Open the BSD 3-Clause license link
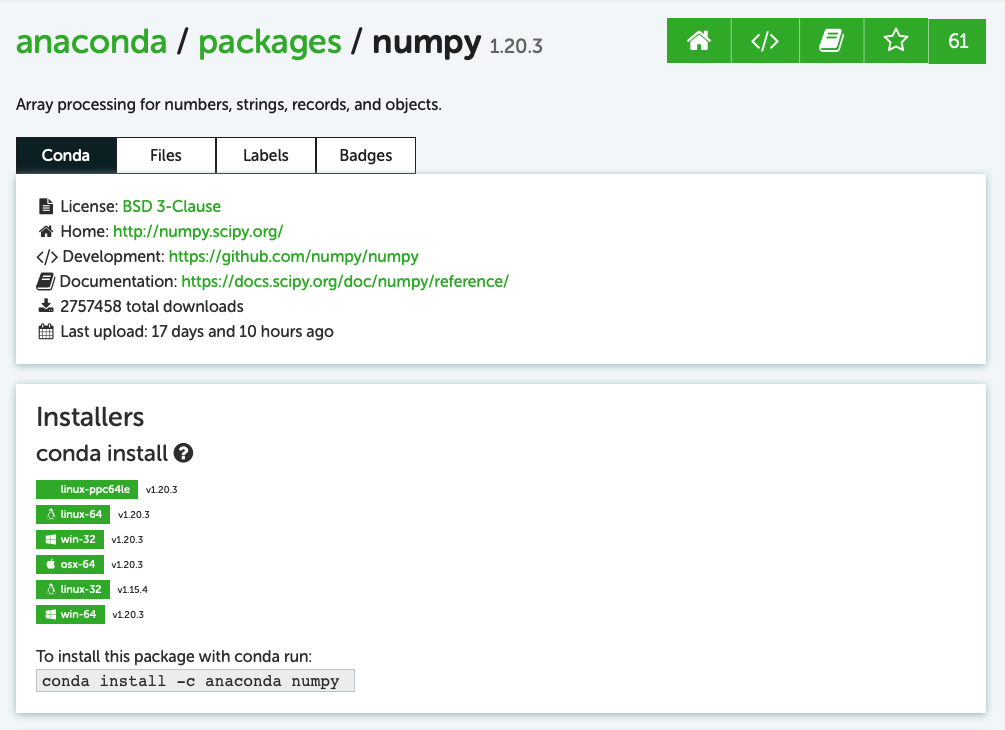1005x730 pixels. (172, 206)
